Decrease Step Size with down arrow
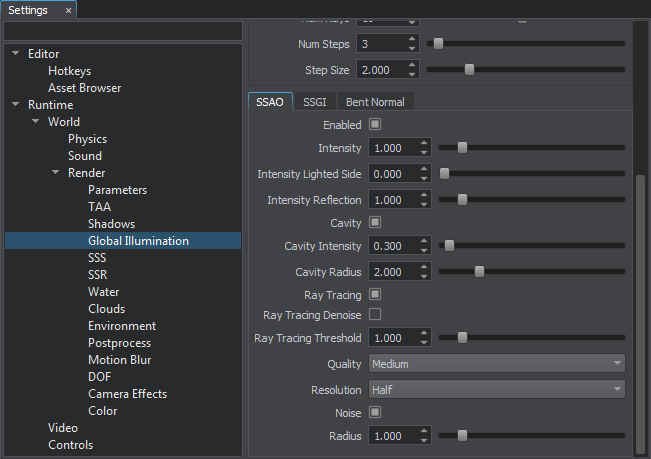The image size is (651, 459). click(x=412, y=75)
